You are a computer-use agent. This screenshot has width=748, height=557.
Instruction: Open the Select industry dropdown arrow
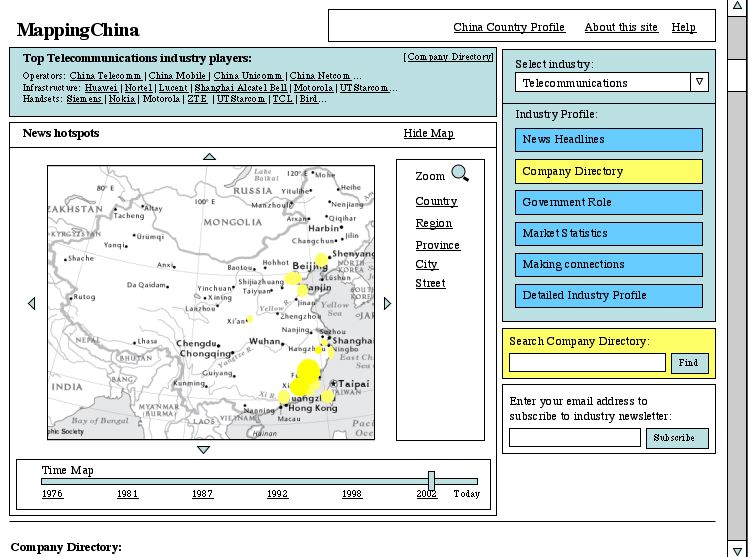(699, 82)
